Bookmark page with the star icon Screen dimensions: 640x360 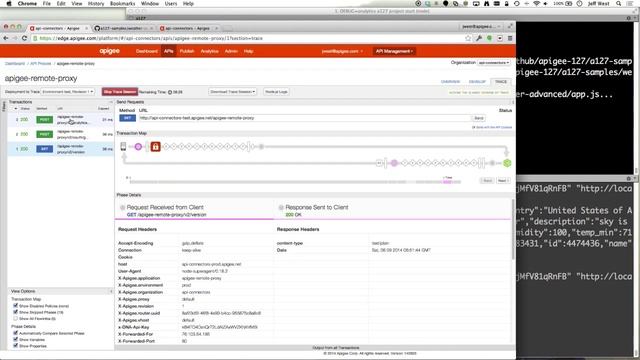pyautogui.click(x=468, y=38)
